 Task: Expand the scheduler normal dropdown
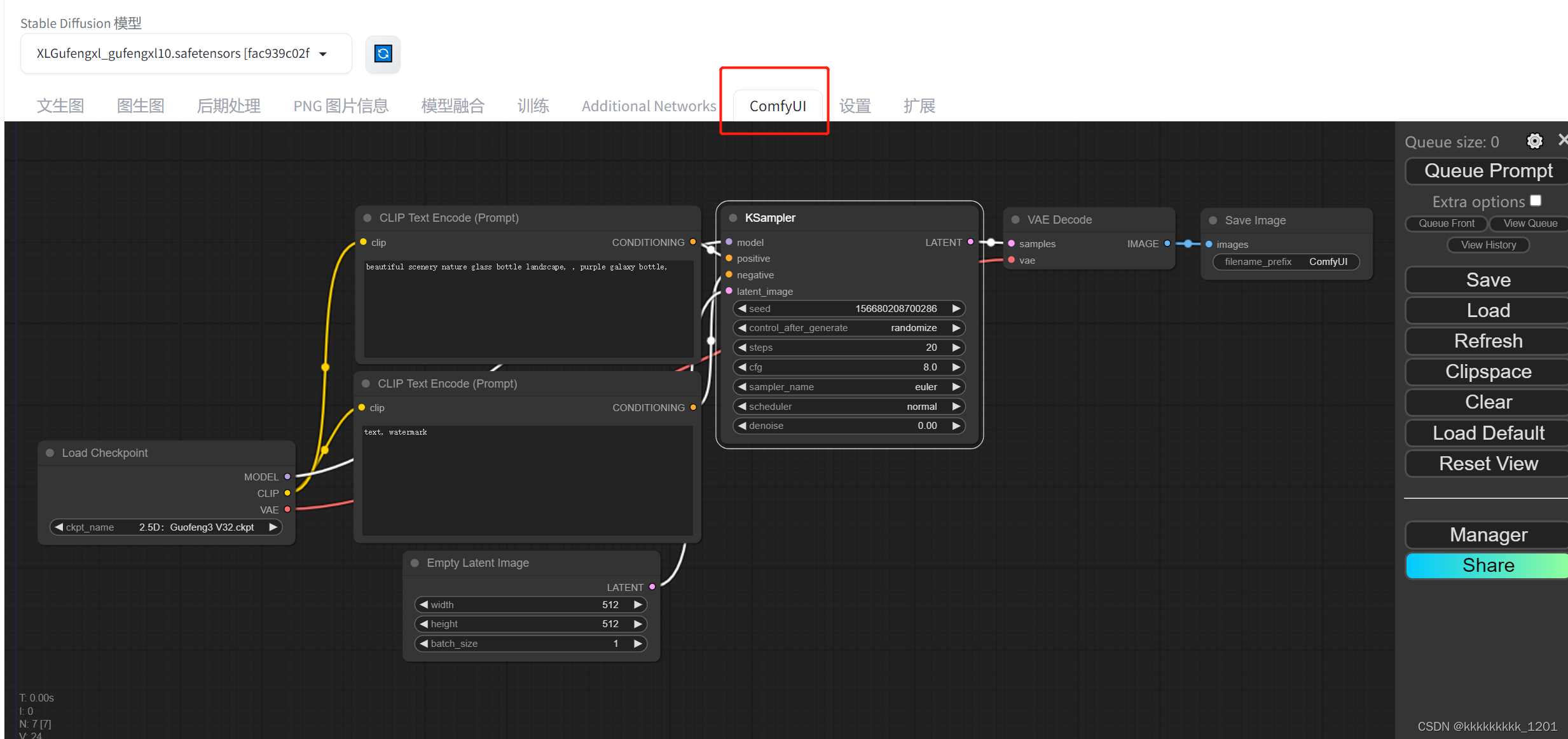(845, 406)
